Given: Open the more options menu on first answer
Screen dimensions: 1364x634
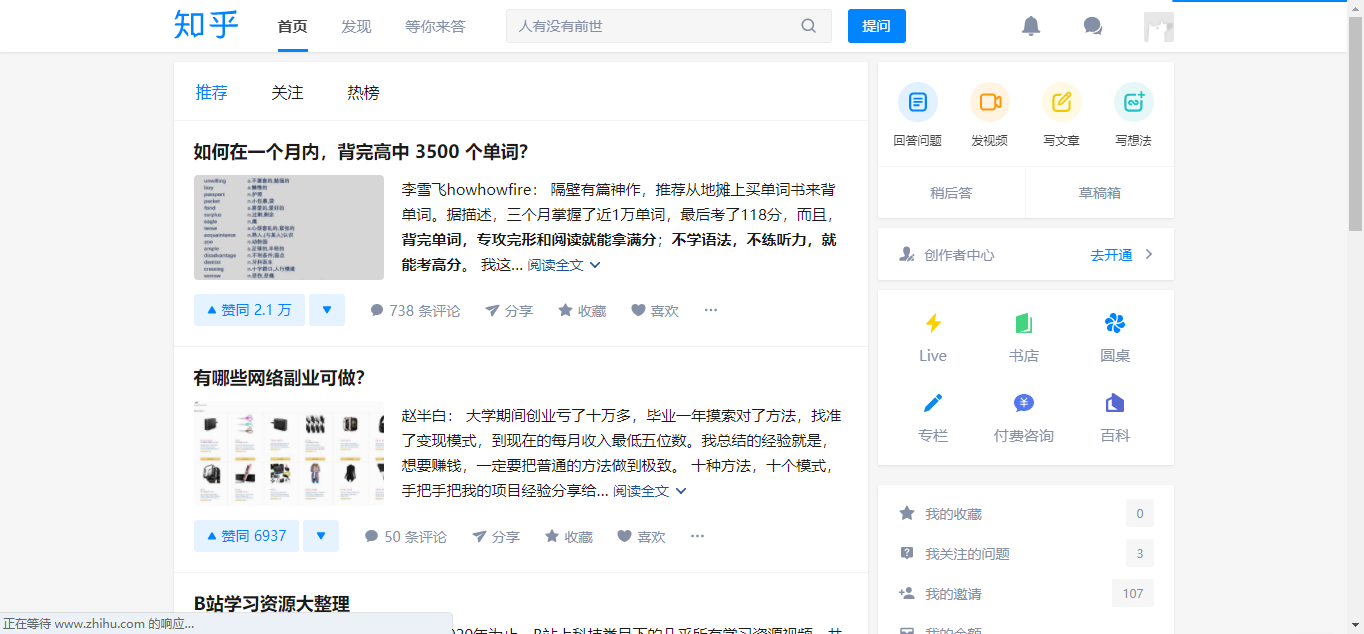Looking at the screenshot, I should 710,310.
